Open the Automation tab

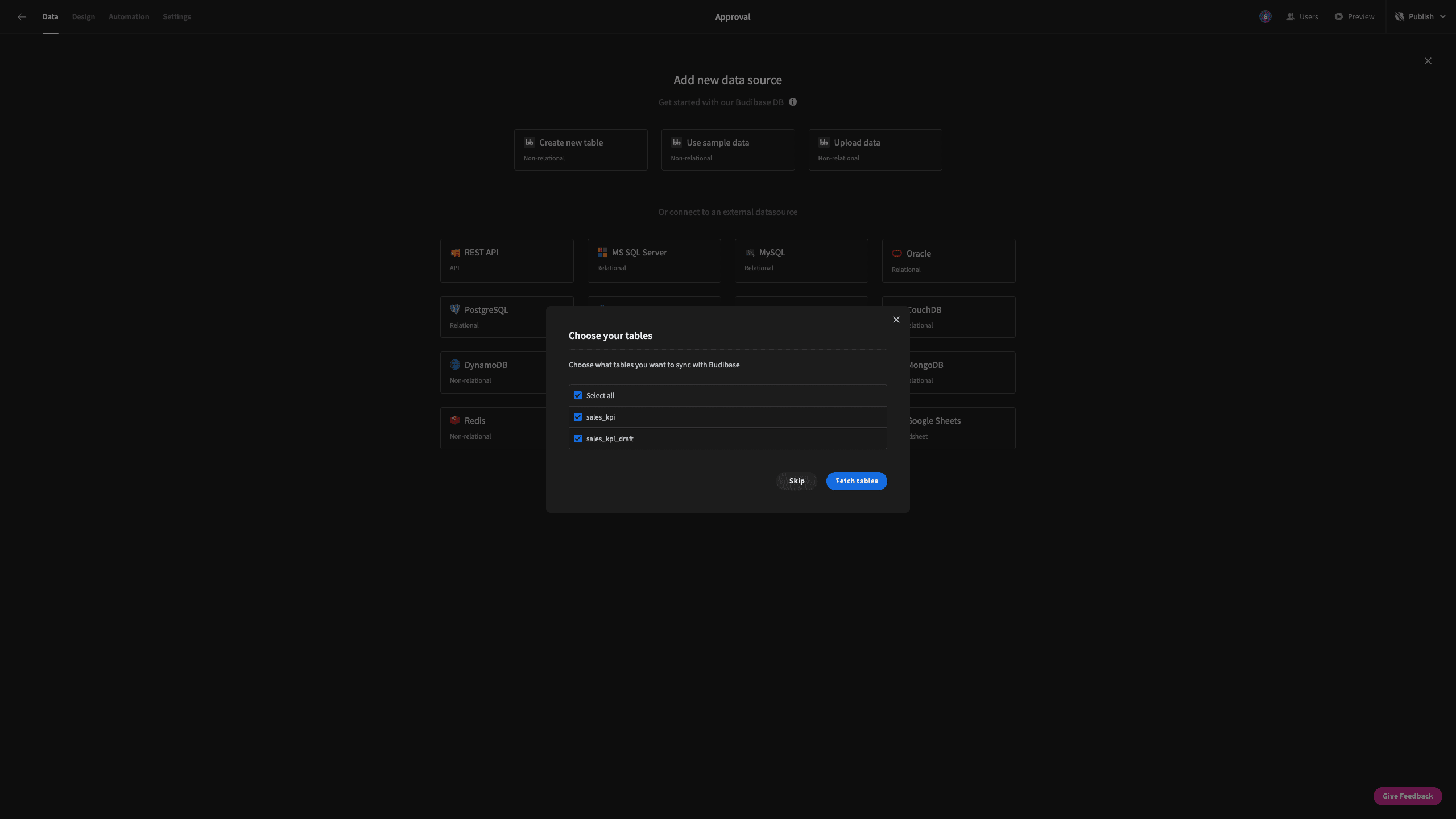coord(129,17)
